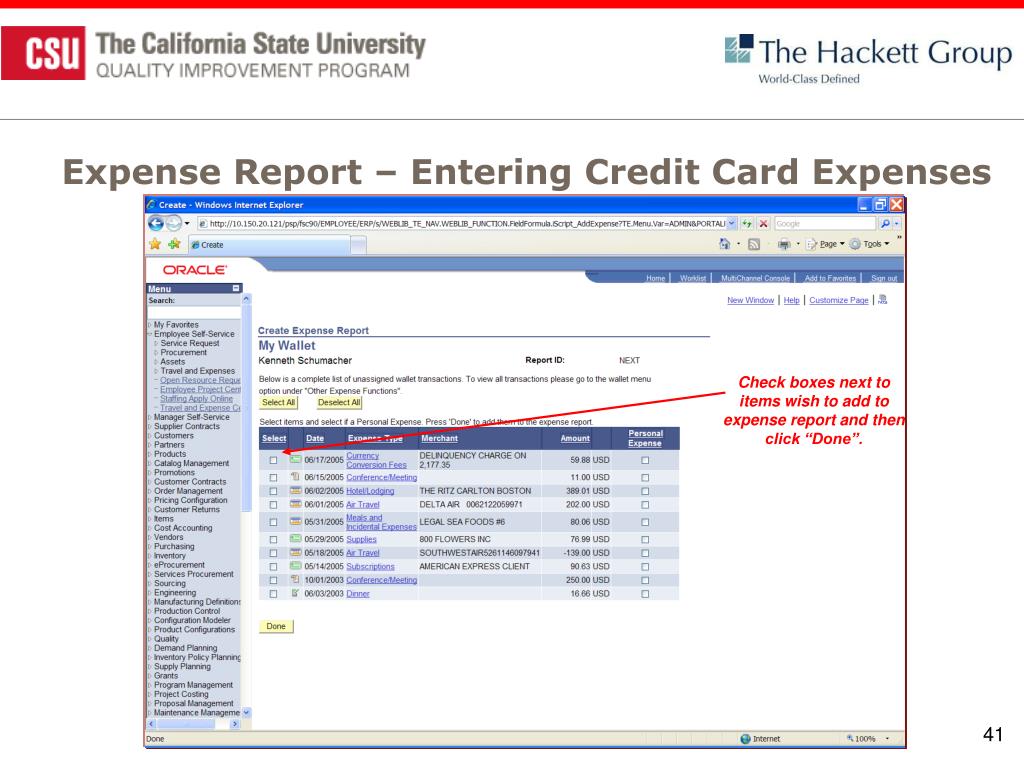Click the Google search box
1024x768 pixels.
pyautogui.click(x=825, y=223)
